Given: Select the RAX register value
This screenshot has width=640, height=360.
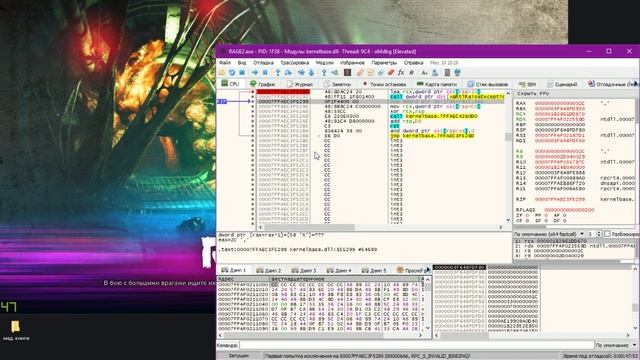Looking at the screenshot, I should pyautogui.click(x=560, y=104).
